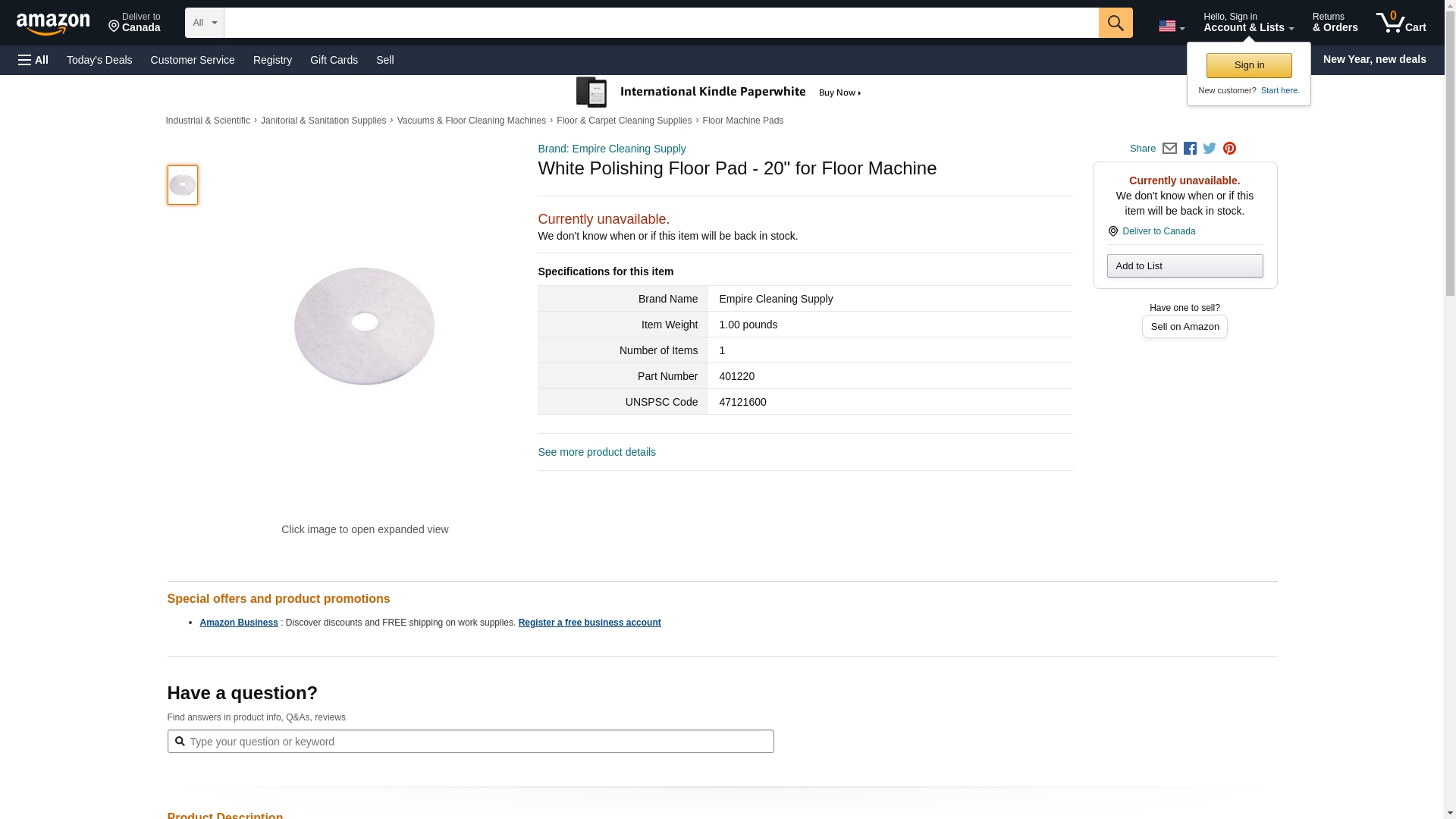Open the All hamburger menu

click(x=33, y=60)
